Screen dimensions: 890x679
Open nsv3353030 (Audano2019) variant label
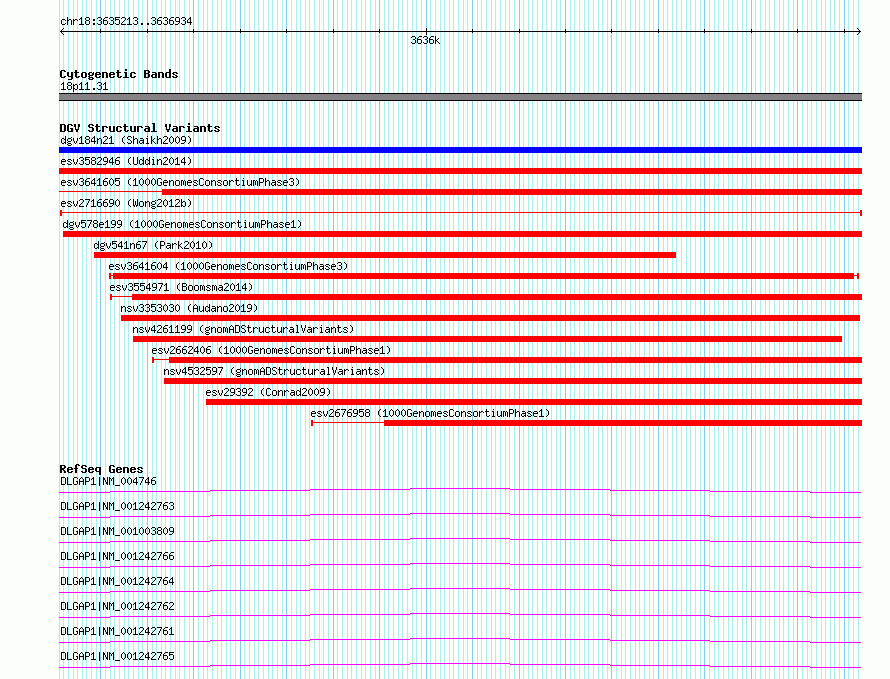point(189,308)
